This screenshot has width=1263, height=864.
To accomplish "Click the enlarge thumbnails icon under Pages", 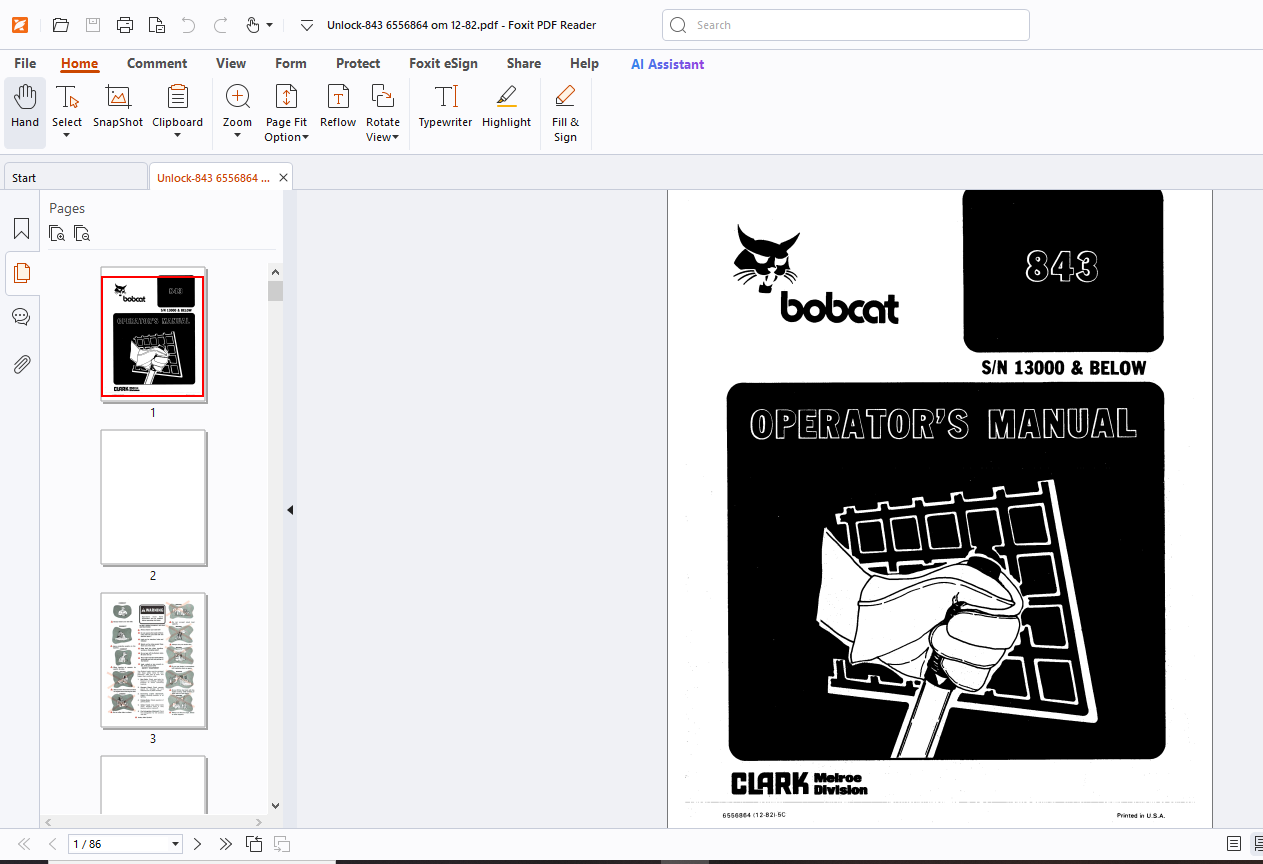I will tap(58, 233).
